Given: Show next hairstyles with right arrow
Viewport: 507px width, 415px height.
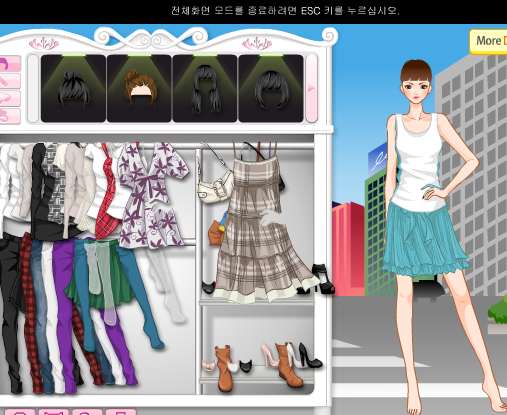Looking at the screenshot, I should point(312,89).
